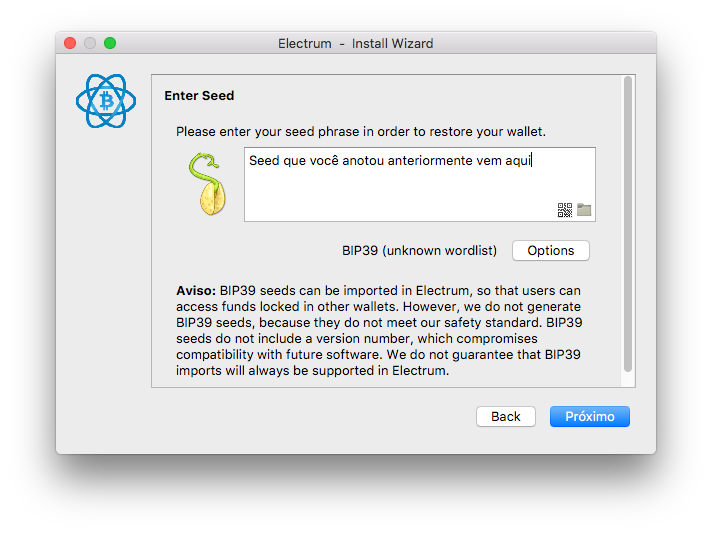
Task: Open the seed Options button
Action: [550, 251]
